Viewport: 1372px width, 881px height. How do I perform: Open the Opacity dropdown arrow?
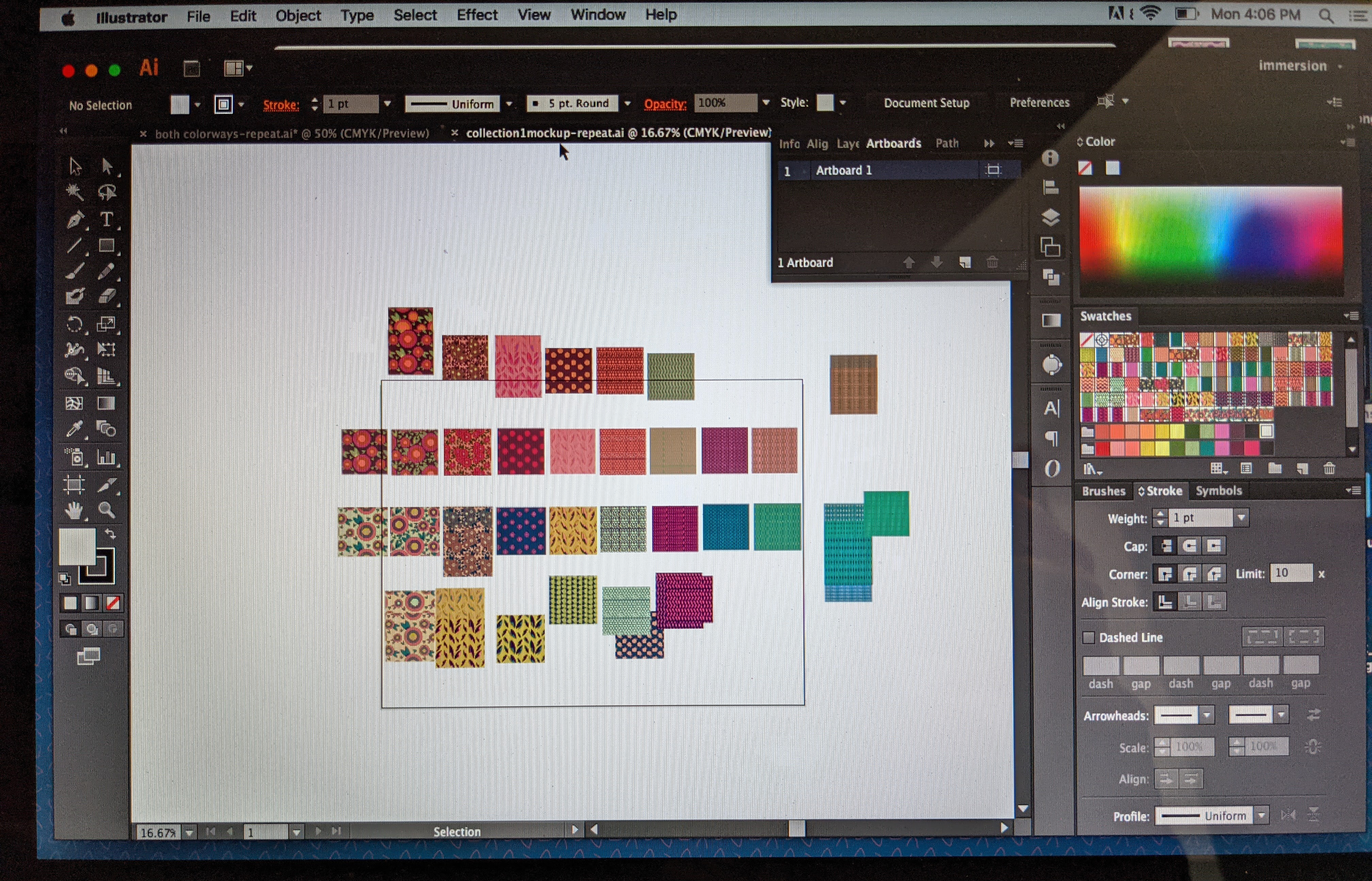click(x=766, y=103)
